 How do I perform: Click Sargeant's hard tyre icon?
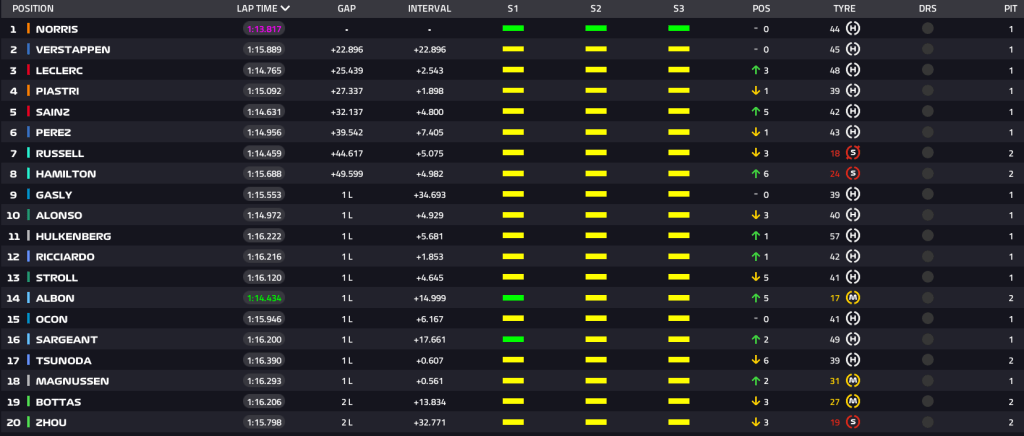[x=853, y=339]
